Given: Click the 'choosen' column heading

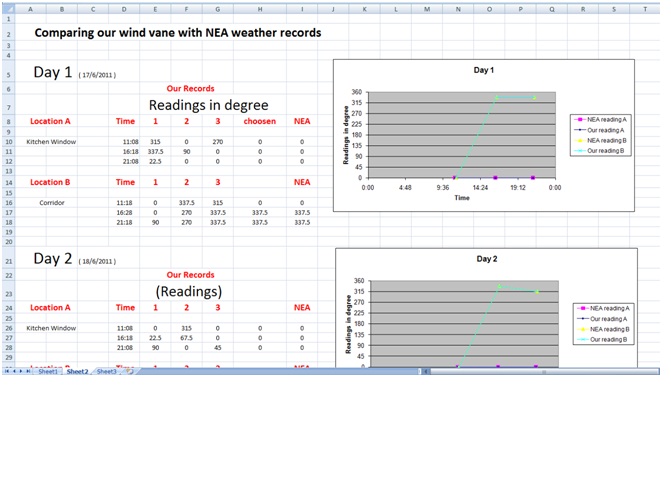Looking at the screenshot, I should click(260, 121).
